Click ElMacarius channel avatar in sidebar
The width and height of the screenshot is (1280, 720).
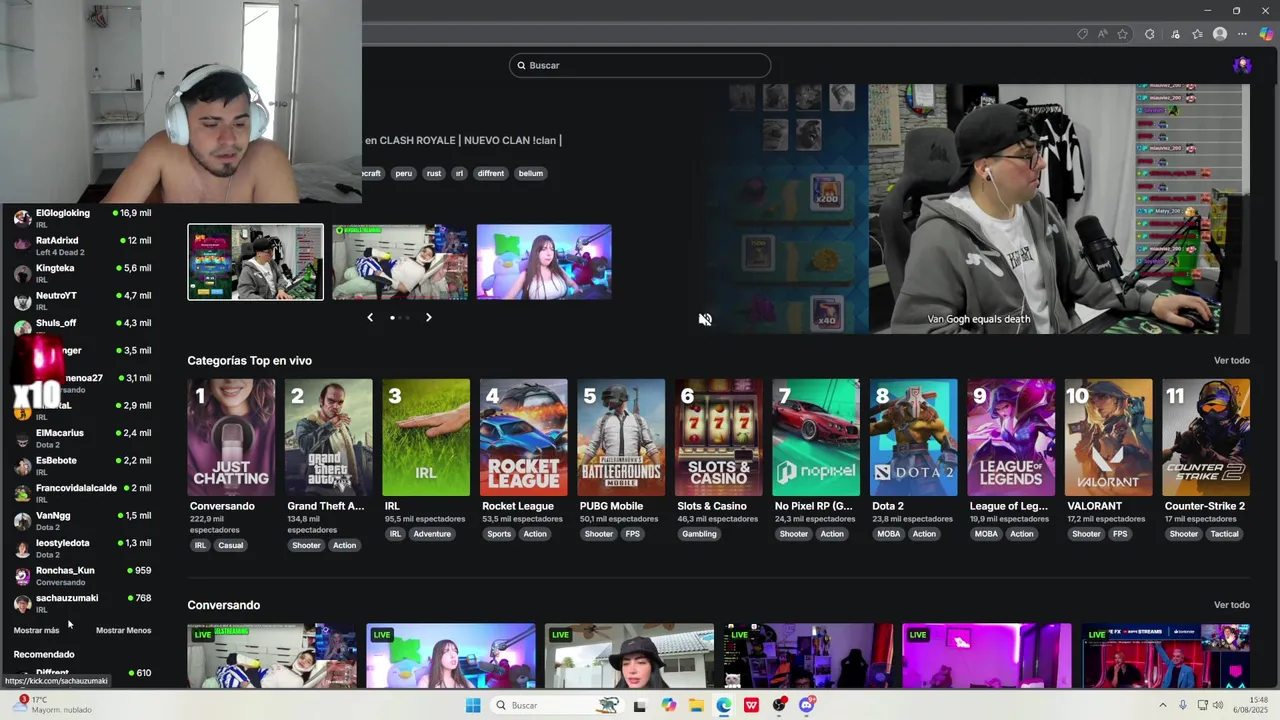(x=22, y=438)
